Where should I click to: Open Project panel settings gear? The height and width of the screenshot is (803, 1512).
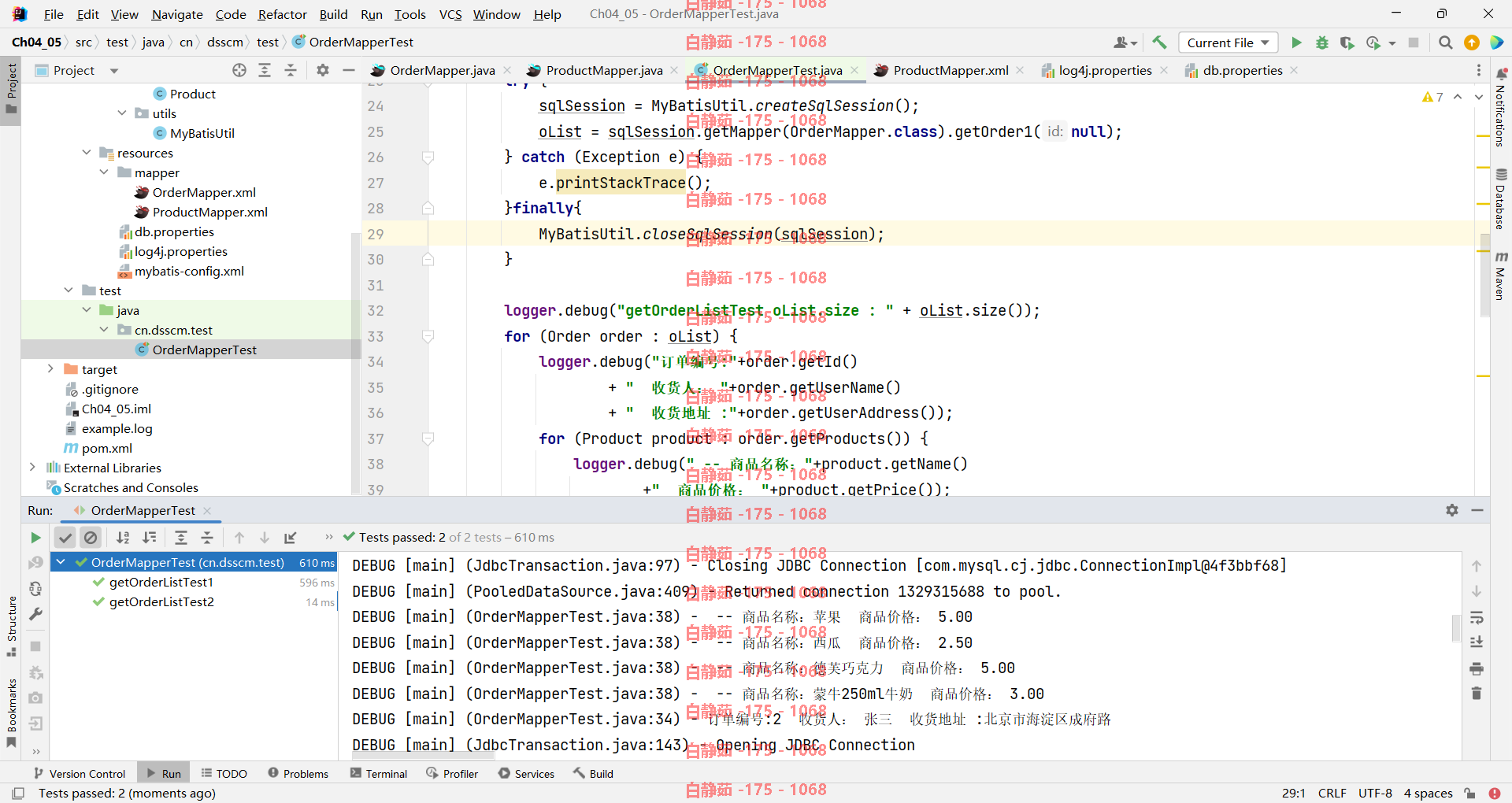[x=322, y=70]
